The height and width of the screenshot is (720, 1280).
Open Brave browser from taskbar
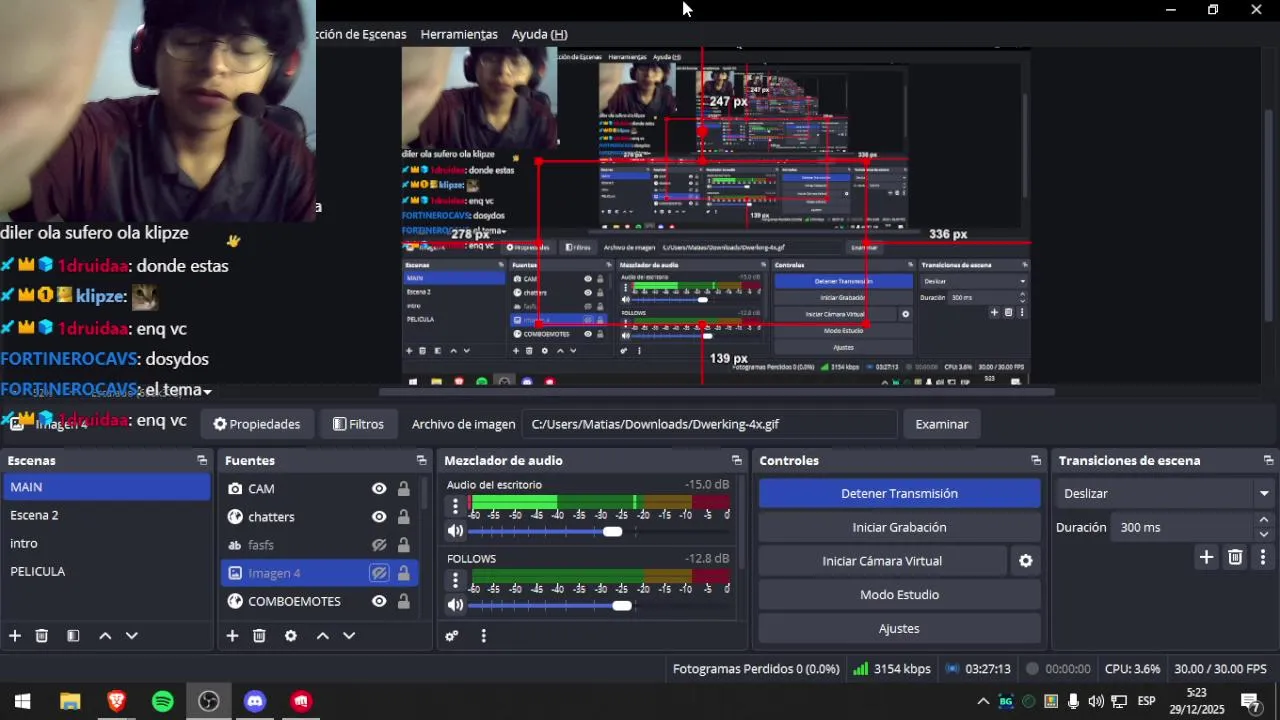pyautogui.click(x=116, y=701)
